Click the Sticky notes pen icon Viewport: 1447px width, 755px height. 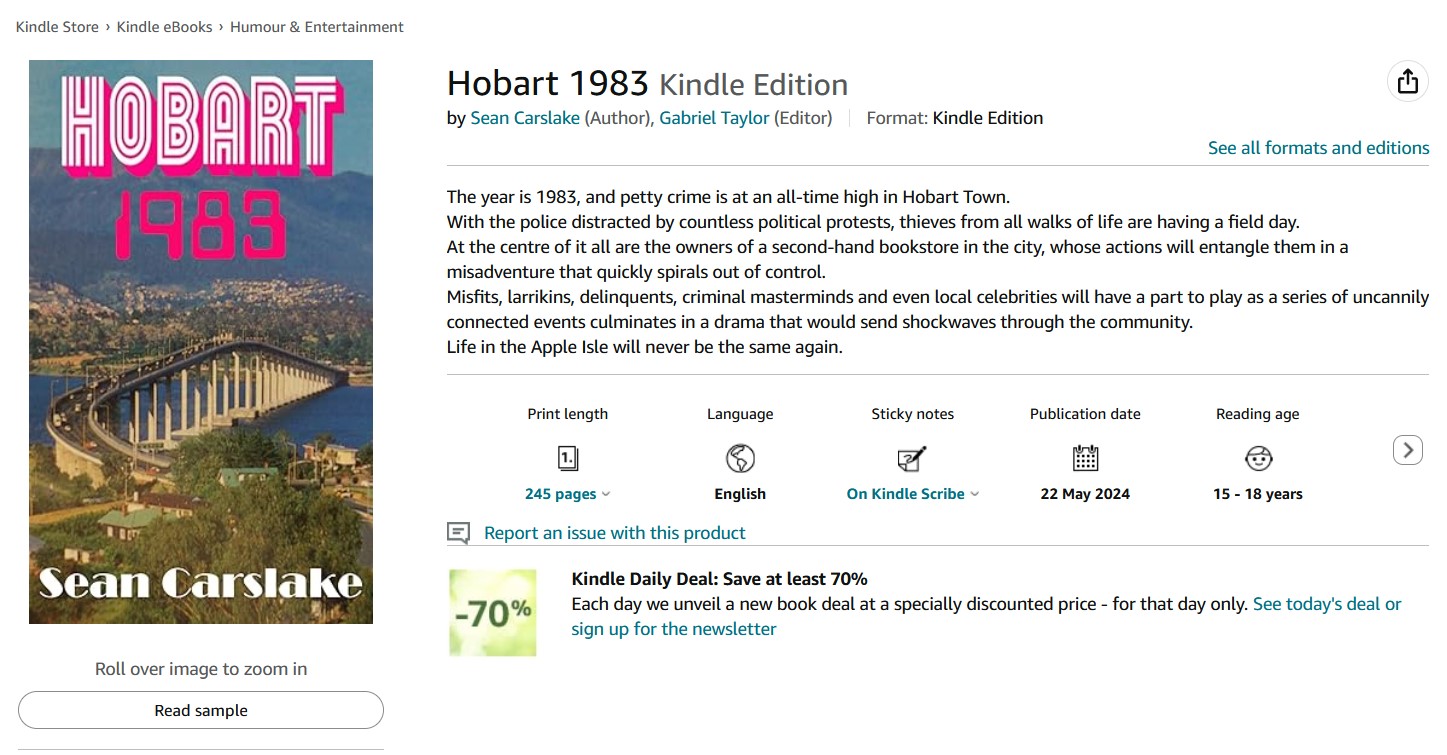pyautogui.click(x=911, y=458)
